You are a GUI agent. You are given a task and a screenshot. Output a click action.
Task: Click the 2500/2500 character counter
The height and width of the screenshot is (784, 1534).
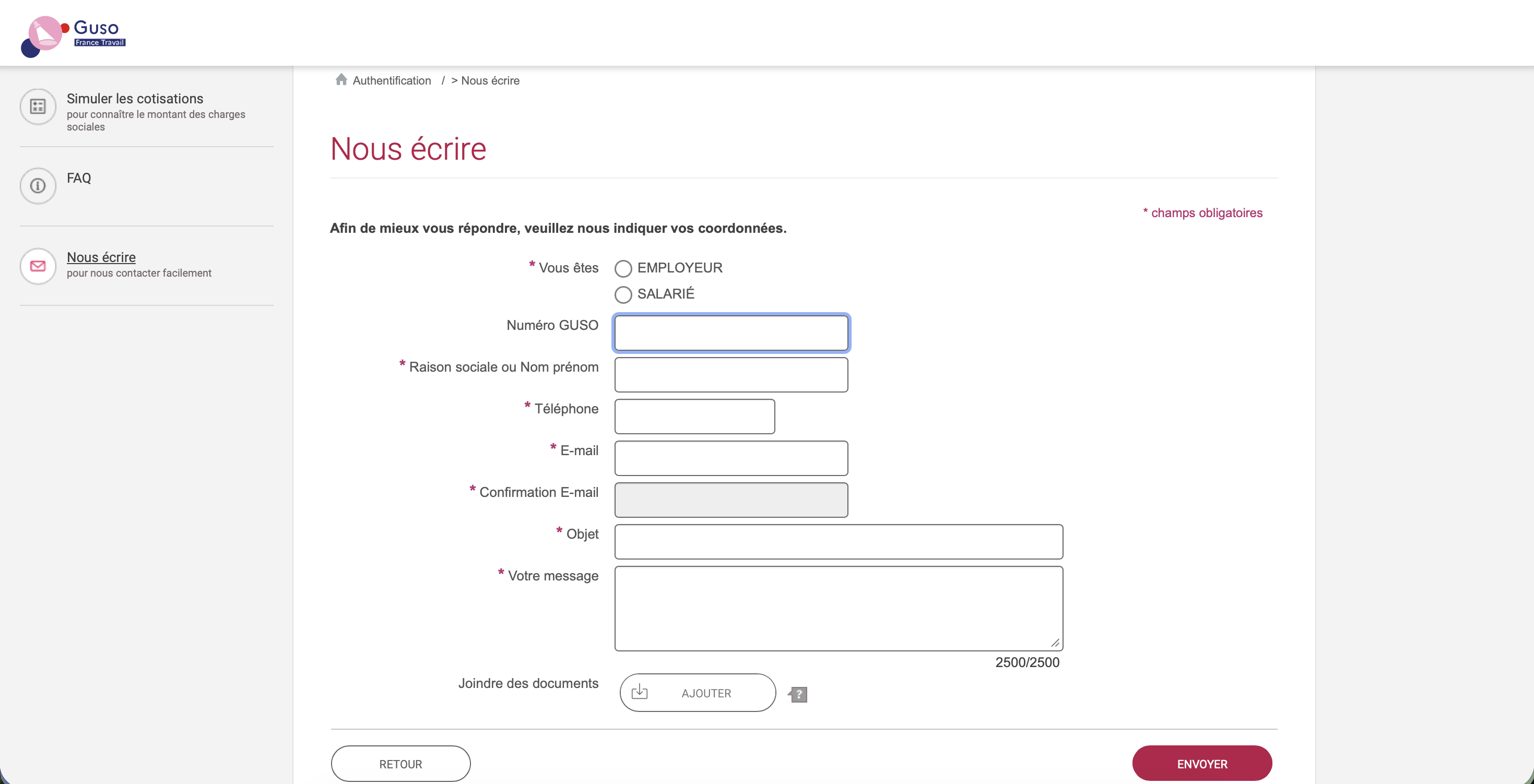[x=1027, y=662]
